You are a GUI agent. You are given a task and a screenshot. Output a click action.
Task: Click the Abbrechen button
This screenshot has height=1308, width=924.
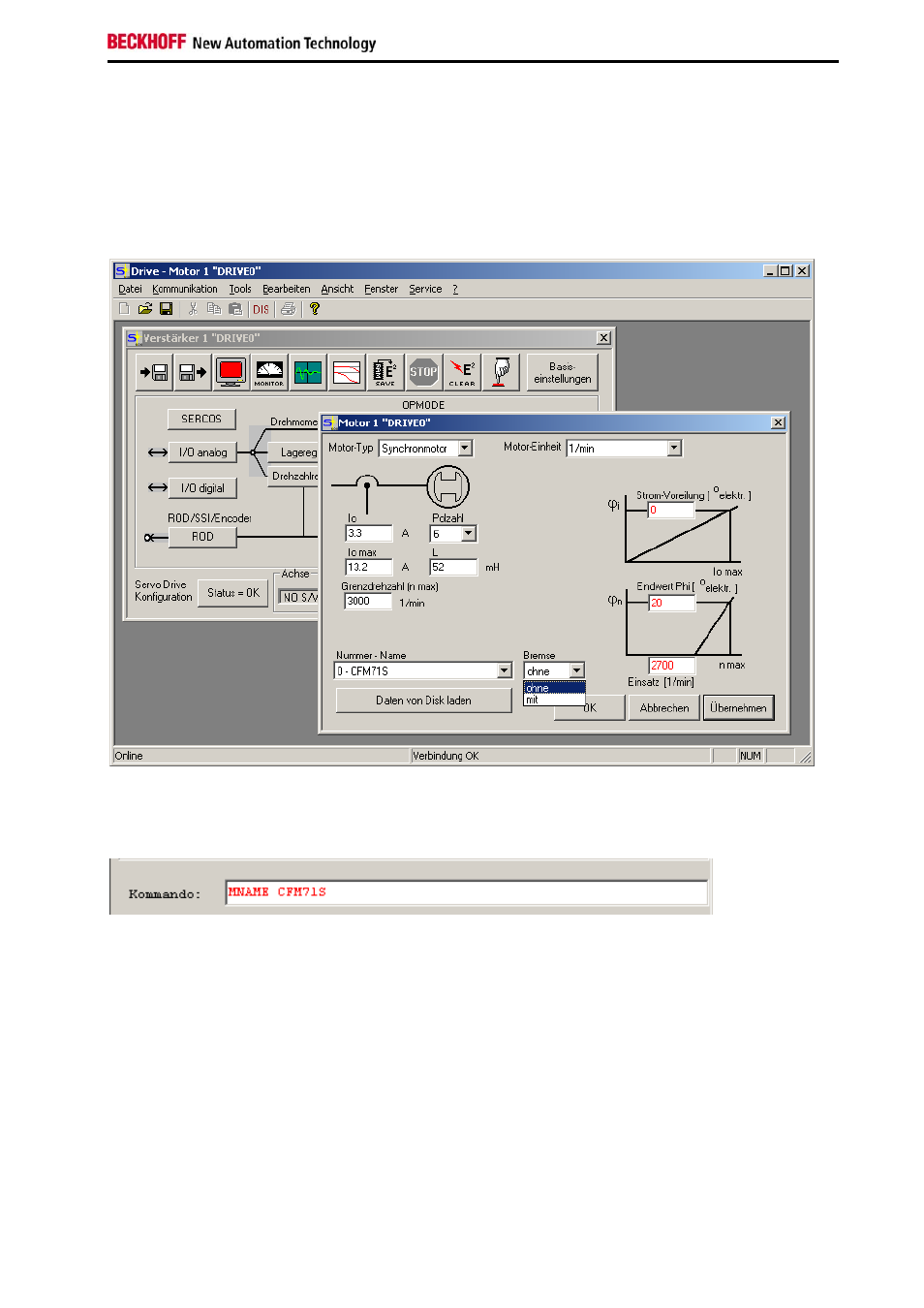click(664, 708)
